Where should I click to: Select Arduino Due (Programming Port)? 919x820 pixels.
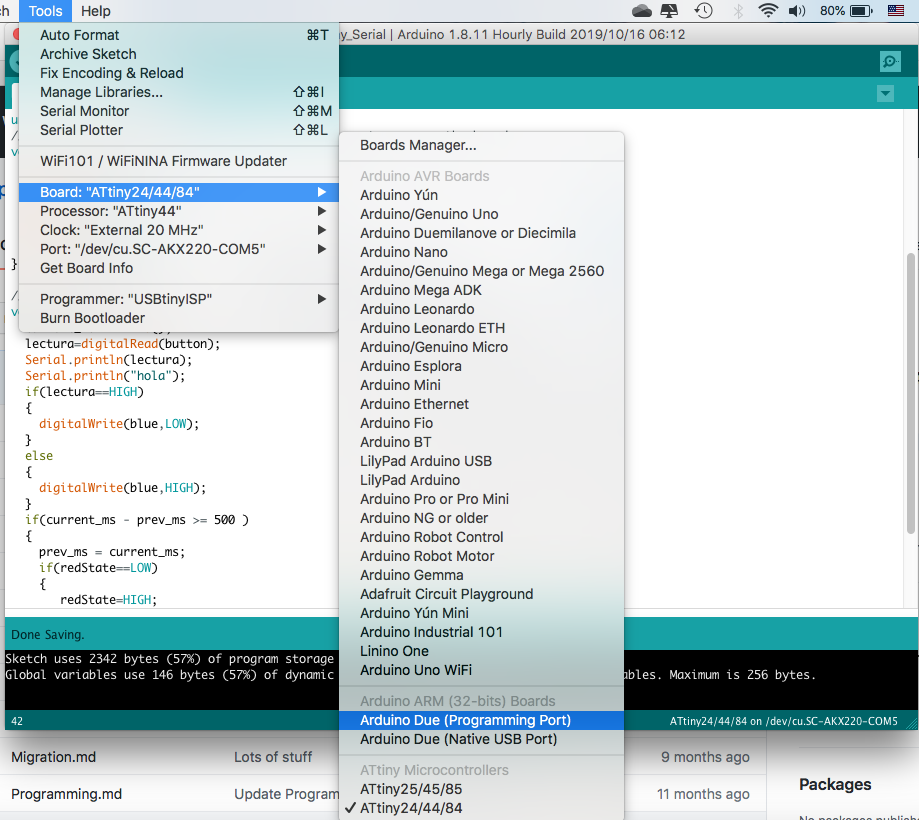(x=481, y=720)
